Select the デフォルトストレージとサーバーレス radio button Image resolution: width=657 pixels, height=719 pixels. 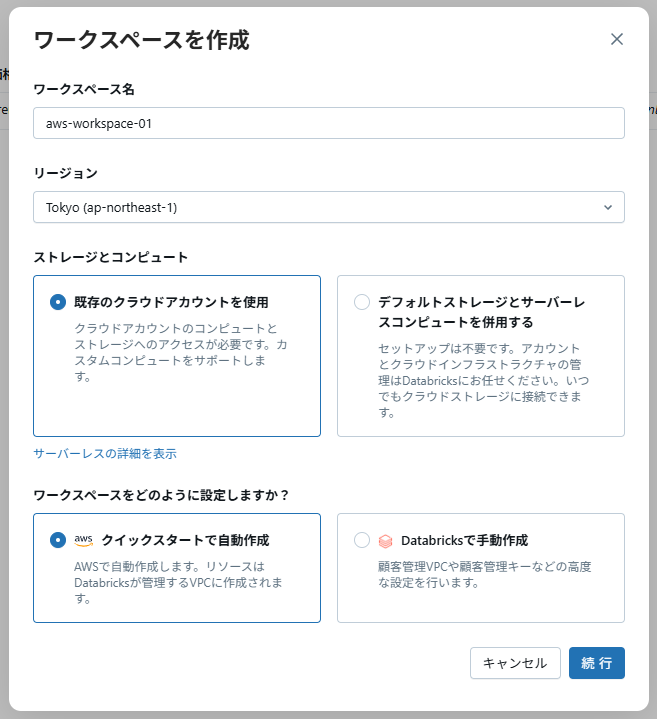[362, 302]
